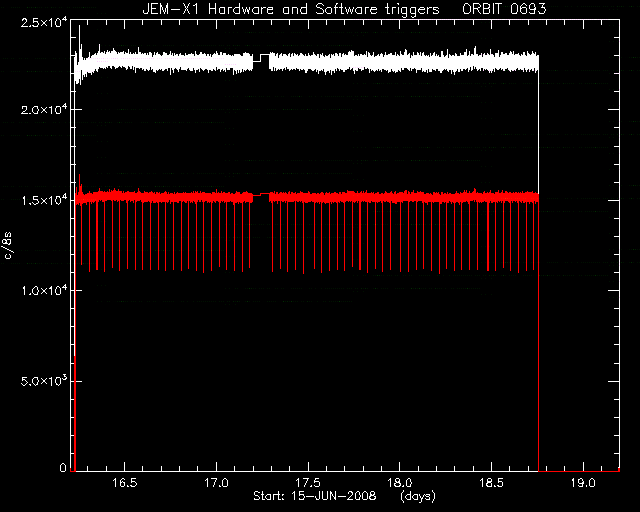Click the 17.5 x-axis tick label
The width and height of the screenshot is (640, 512).
point(308,483)
